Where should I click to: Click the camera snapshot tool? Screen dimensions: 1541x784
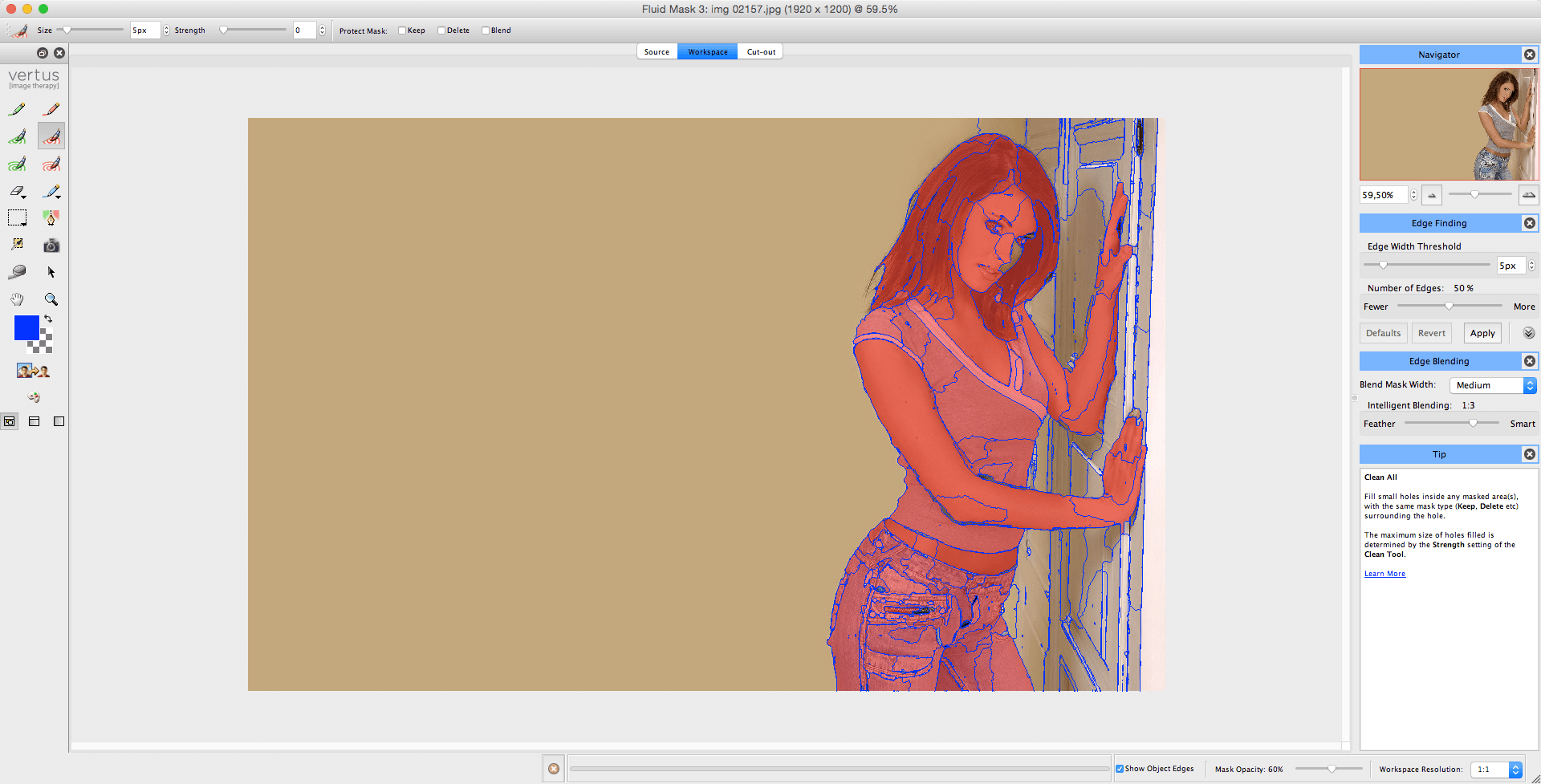(51, 246)
